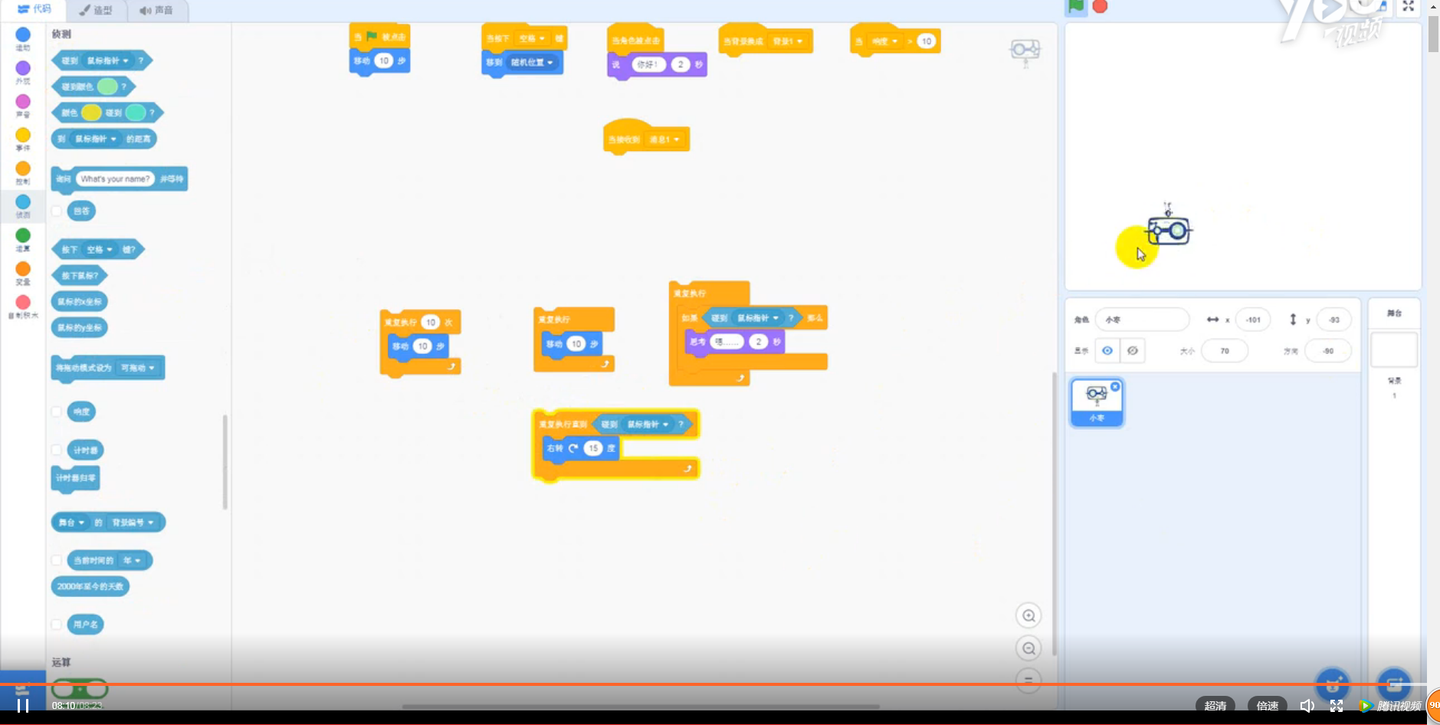The height and width of the screenshot is (725, 1440).
Task: Hide the sprite with the crossed-eye icon
Action: [x=1132, y=351]
